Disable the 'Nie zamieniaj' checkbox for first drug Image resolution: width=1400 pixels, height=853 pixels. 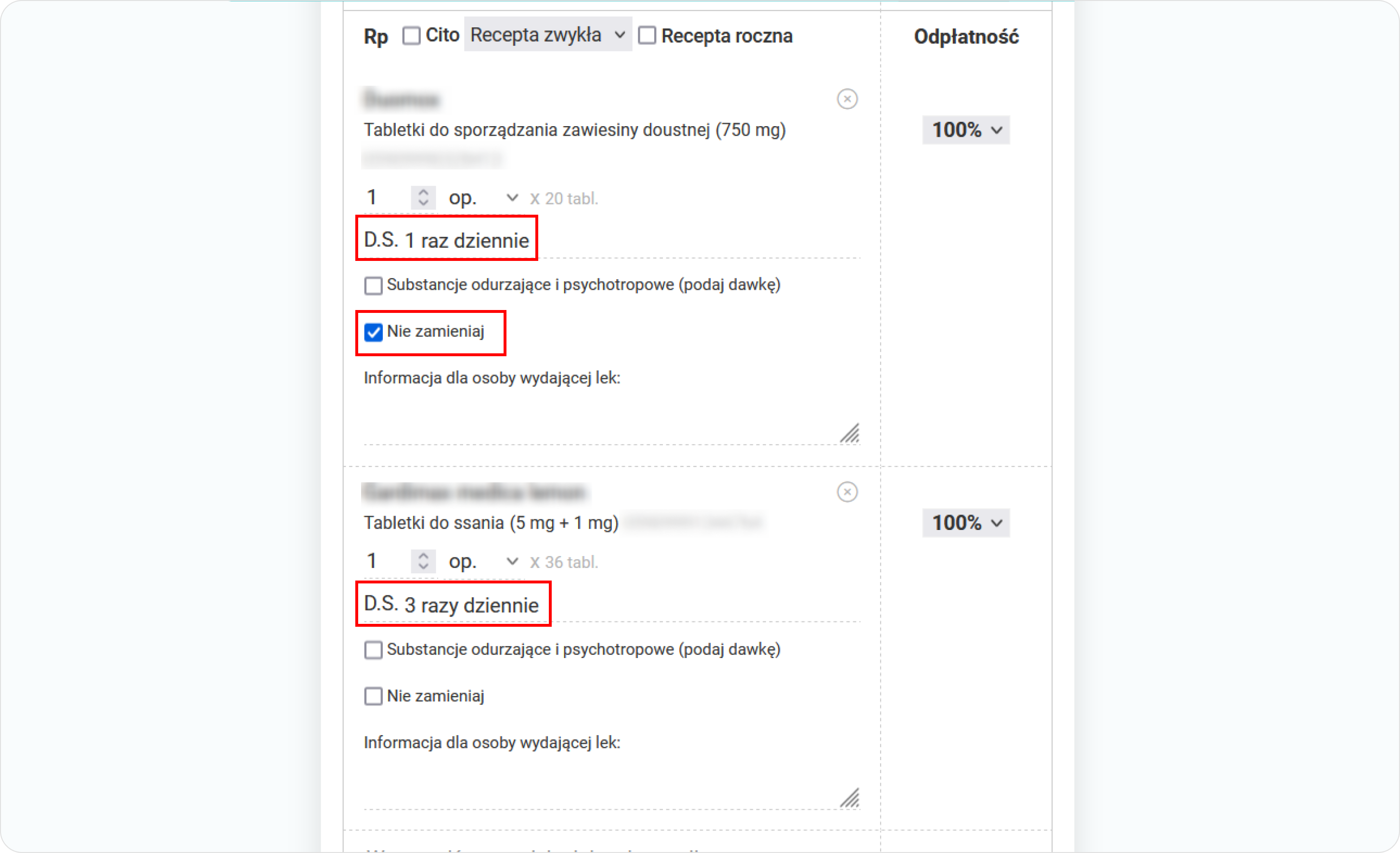375,331
